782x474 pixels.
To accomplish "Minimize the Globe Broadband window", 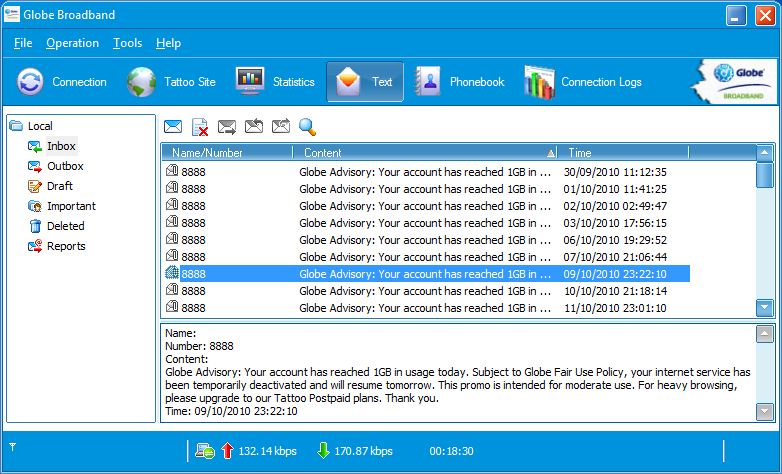I will click(x=736, y=15).
